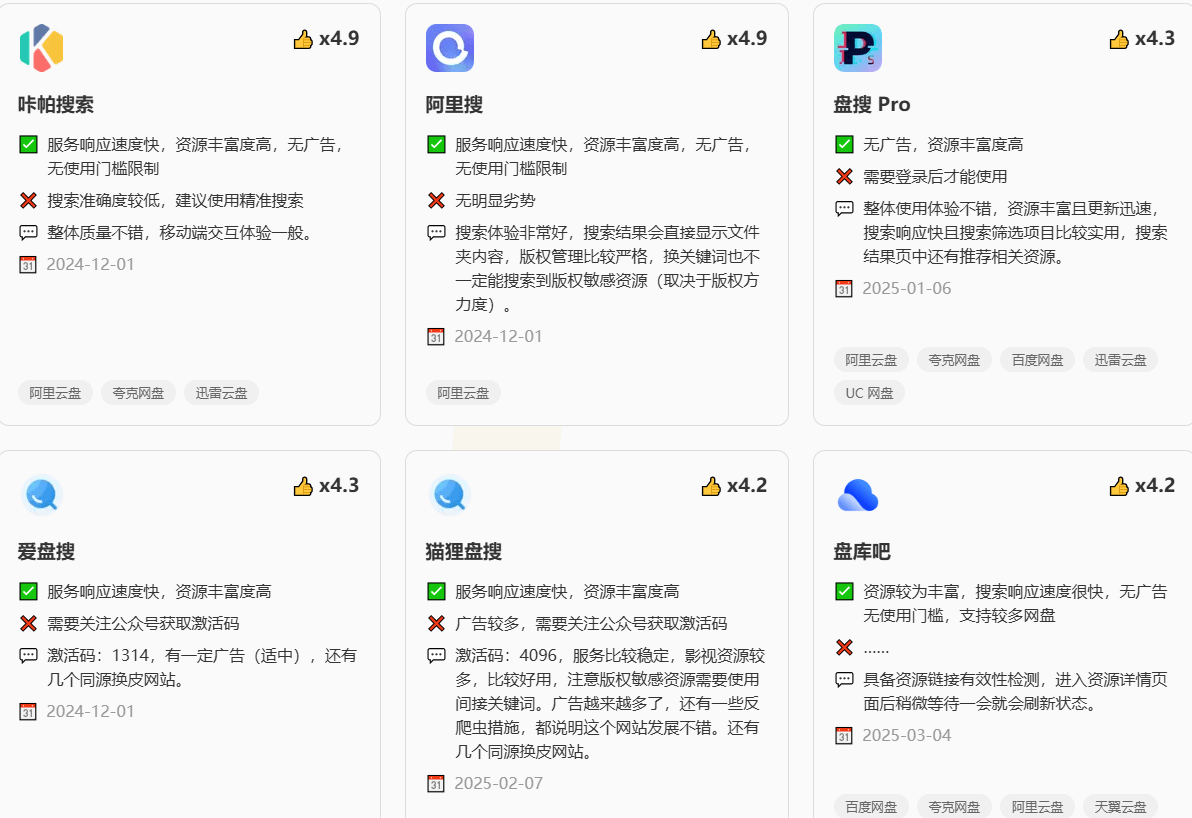Image resolution: width=1192 pixels, height=818 pixels.
Task: Click the 天翼云盘 tag on 盘库吧 card
Action: (x=1120, y=806)
